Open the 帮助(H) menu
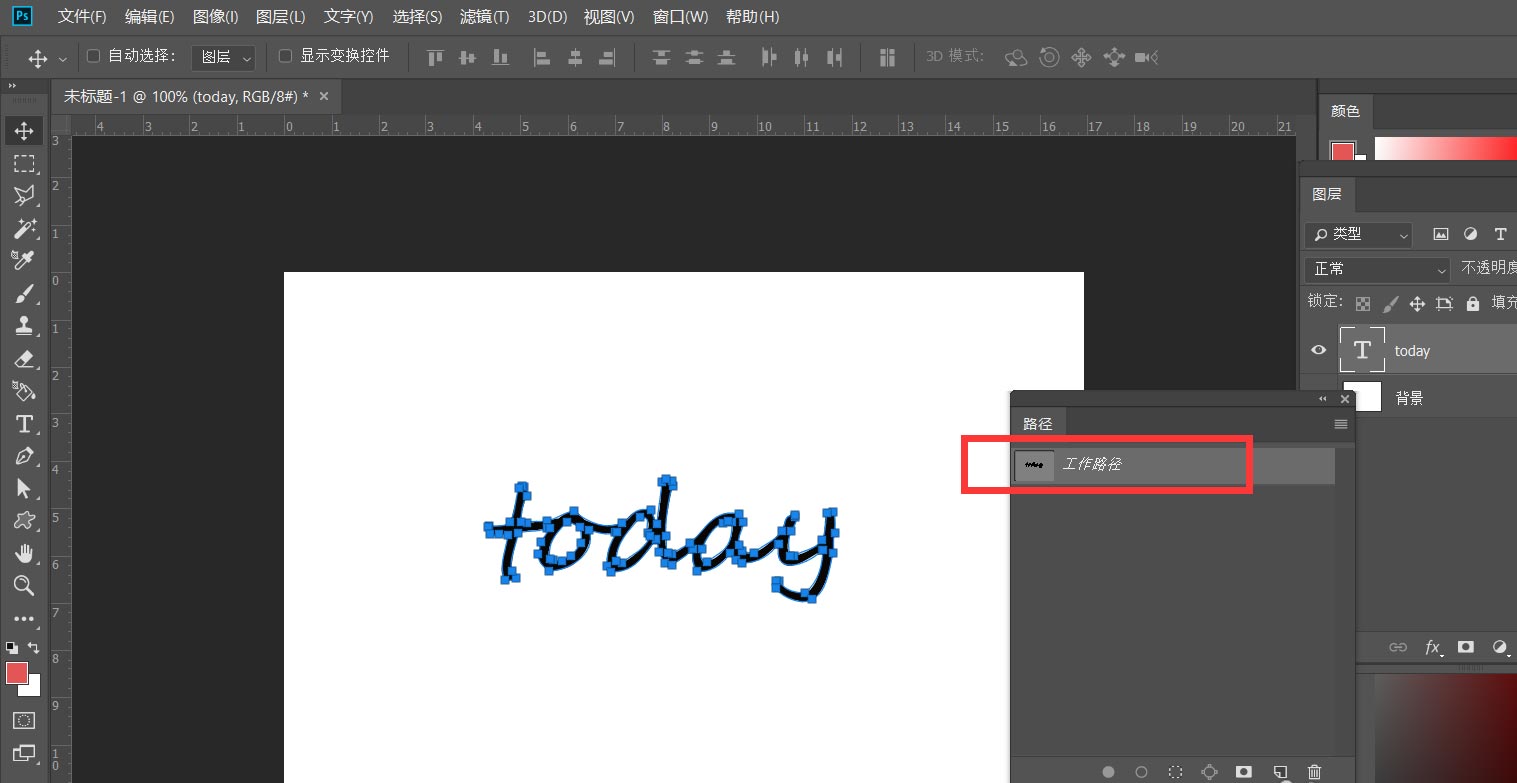 (753, 17)
